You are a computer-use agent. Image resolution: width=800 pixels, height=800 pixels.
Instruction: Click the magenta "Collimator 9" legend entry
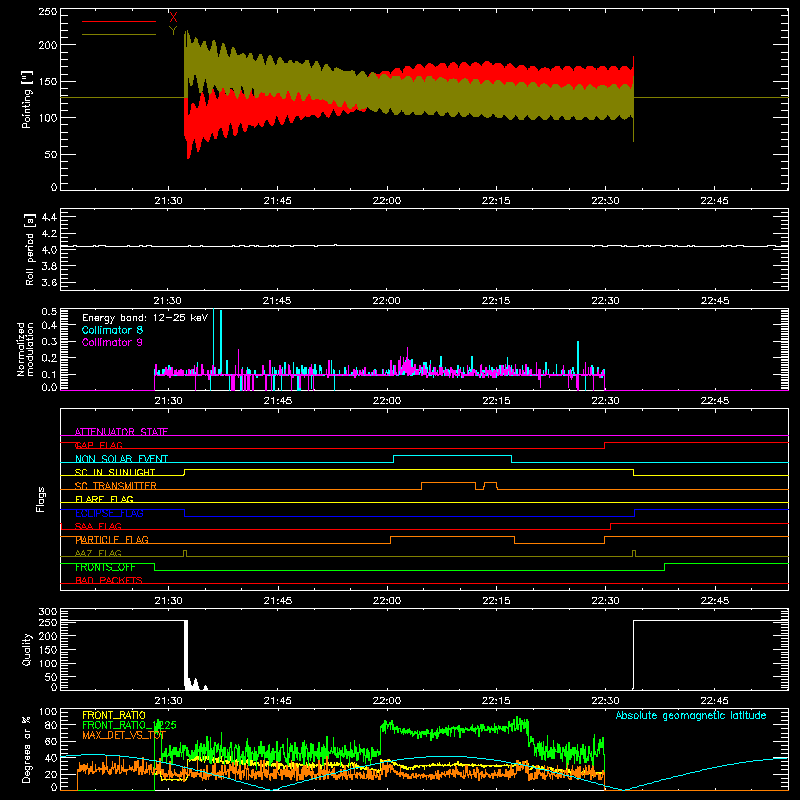[112, 342]
